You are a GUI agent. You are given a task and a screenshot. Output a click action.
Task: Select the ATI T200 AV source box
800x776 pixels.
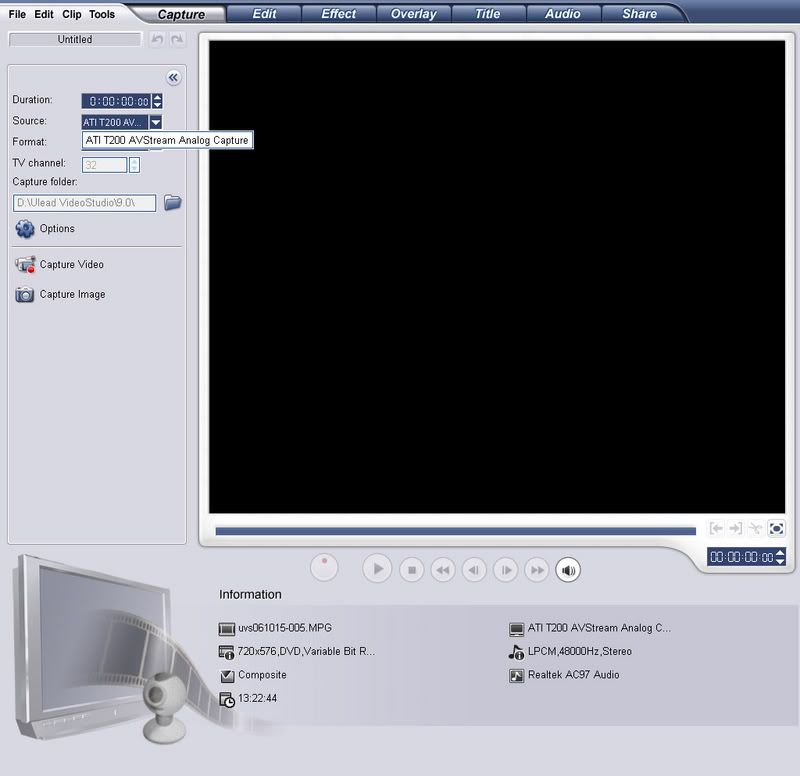115,122
